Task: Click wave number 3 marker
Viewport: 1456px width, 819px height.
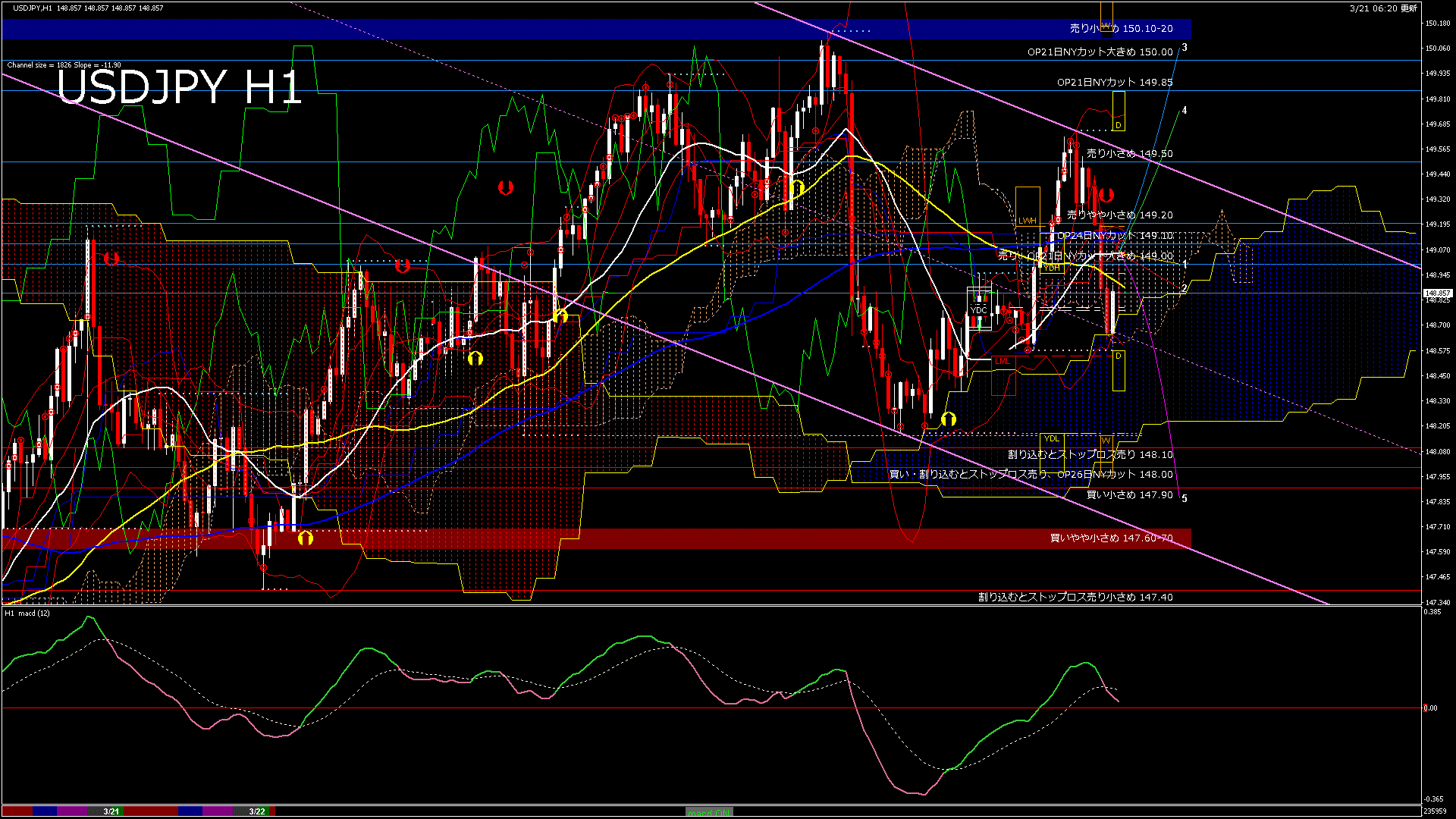Action: 1185,48
